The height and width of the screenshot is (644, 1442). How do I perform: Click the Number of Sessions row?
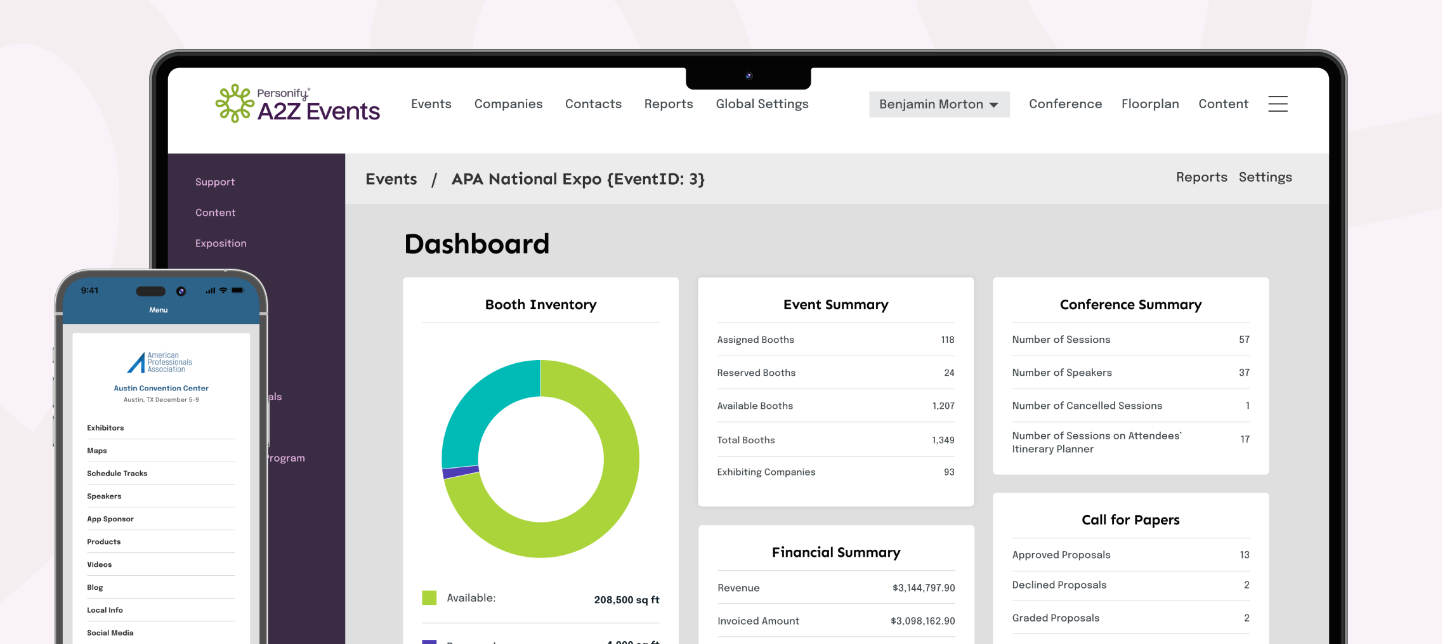point(1130,340)
